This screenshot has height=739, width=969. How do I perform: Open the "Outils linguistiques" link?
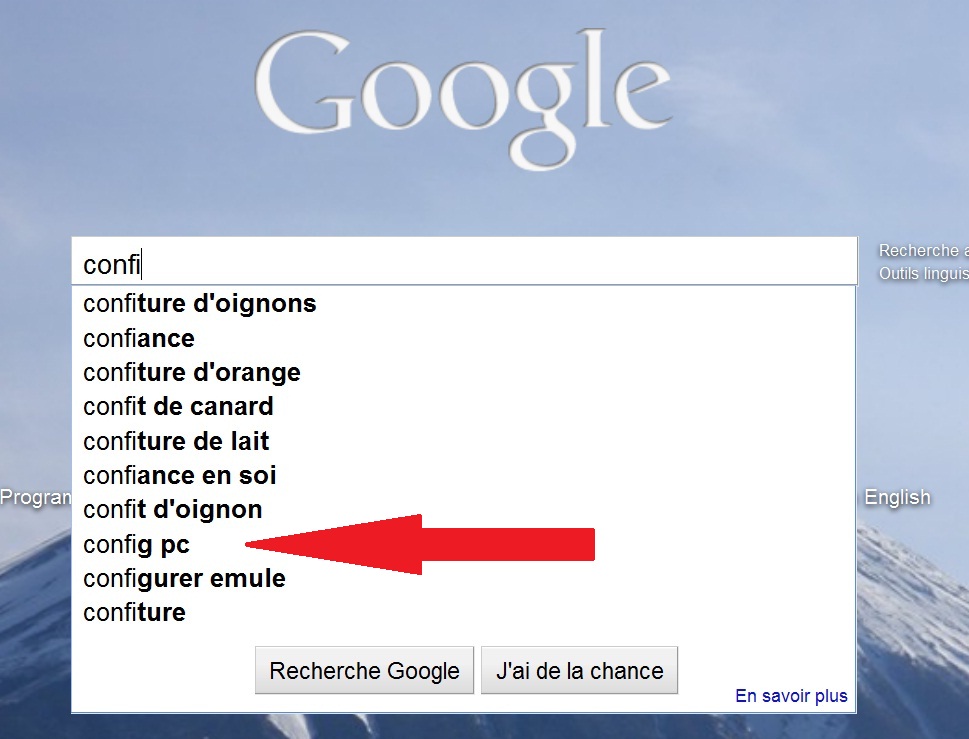click(923, 273)
